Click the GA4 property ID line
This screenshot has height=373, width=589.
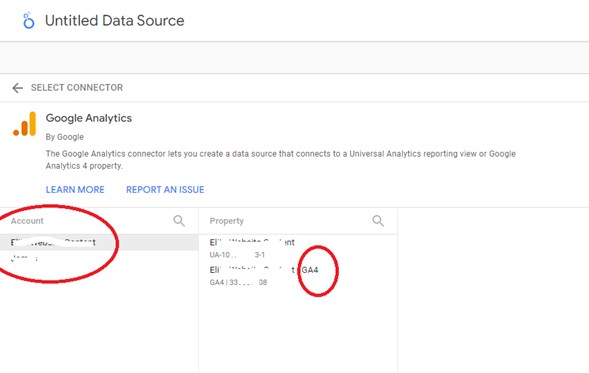(238, 282)
